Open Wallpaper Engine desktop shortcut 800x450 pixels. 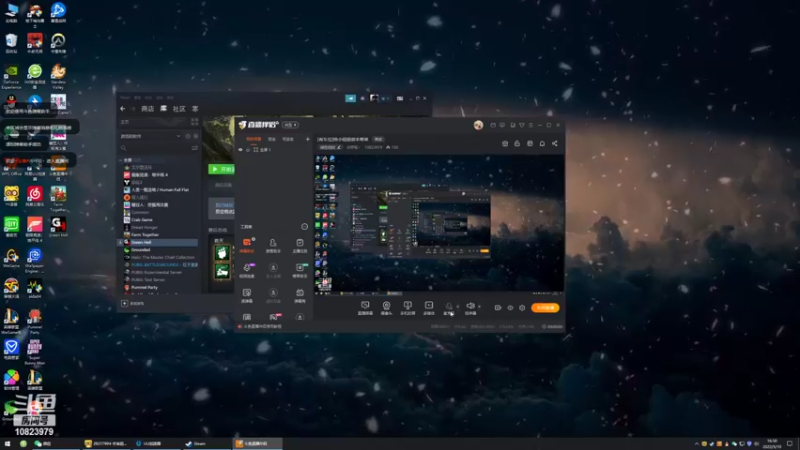coord(35,260)
